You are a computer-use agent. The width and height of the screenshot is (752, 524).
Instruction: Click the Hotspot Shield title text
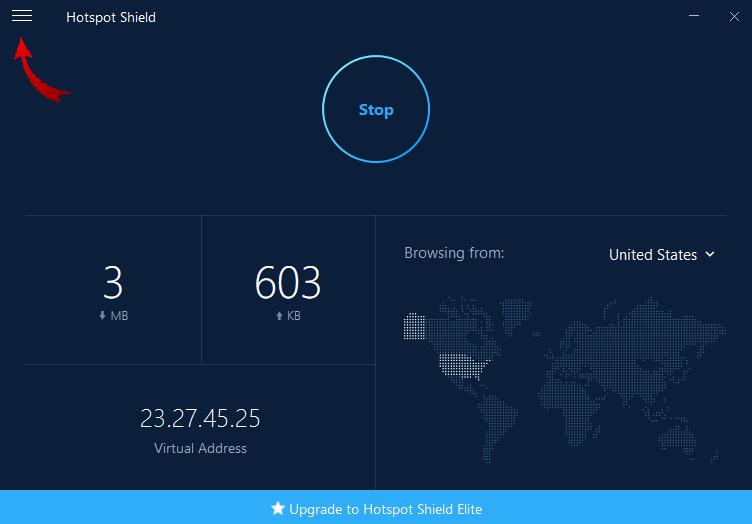point(111,17)
